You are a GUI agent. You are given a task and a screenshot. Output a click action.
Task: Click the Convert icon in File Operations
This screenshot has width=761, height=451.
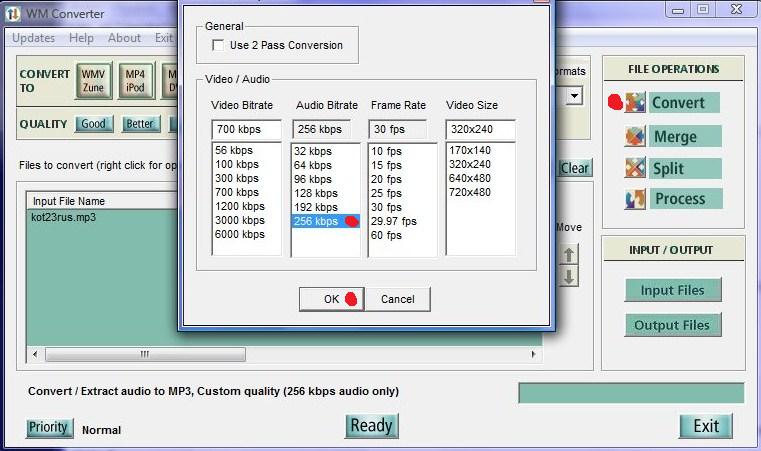(636, 103)
